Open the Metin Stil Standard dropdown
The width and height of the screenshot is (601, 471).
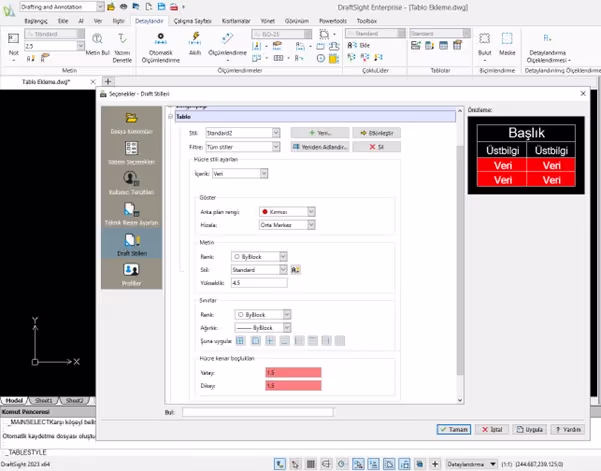point(259,270)
